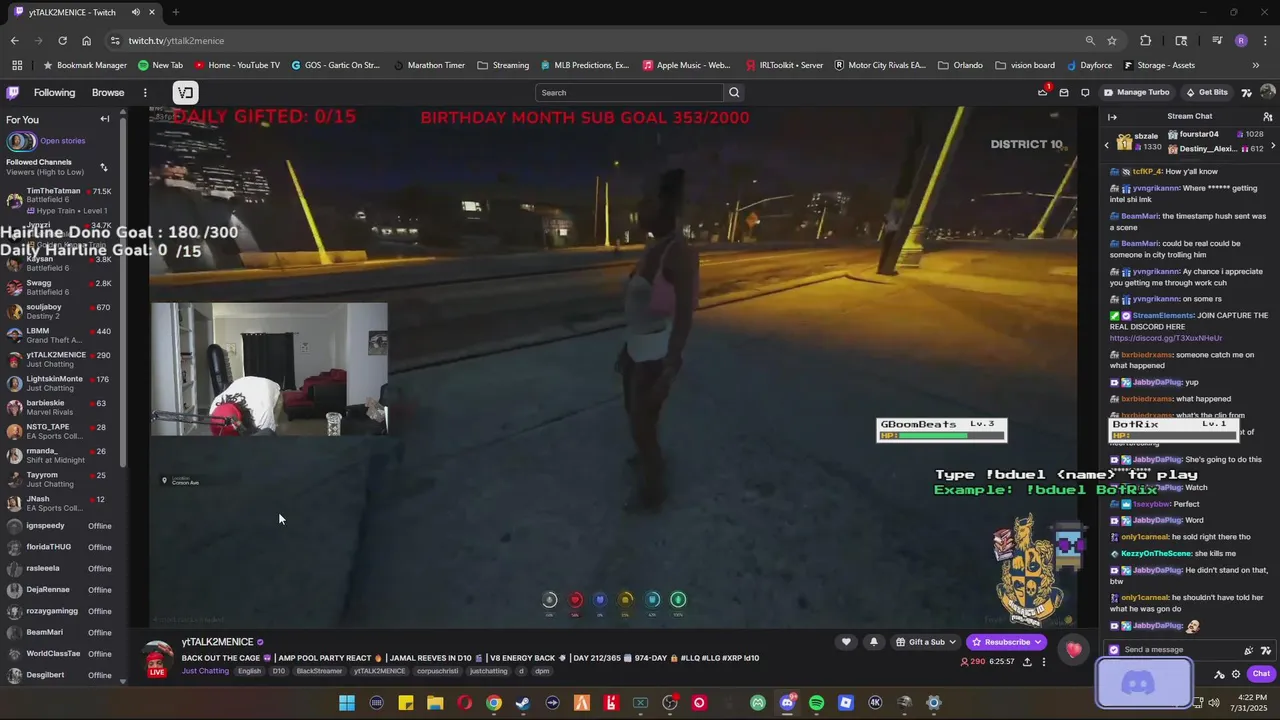Open the 7TV emote picker in chat
Viewport: 1280px width, 720px height.
1266,650
